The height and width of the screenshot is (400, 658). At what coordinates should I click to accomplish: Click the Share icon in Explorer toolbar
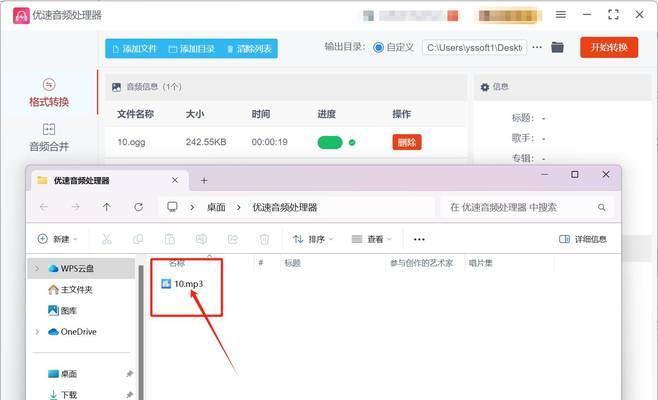(232, 239)
